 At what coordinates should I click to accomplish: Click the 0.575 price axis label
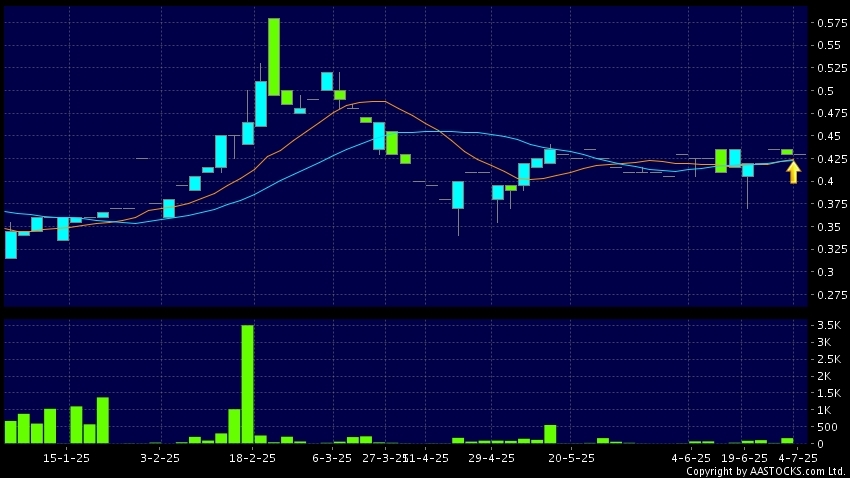pyautogui.click(x=832, y=23)
